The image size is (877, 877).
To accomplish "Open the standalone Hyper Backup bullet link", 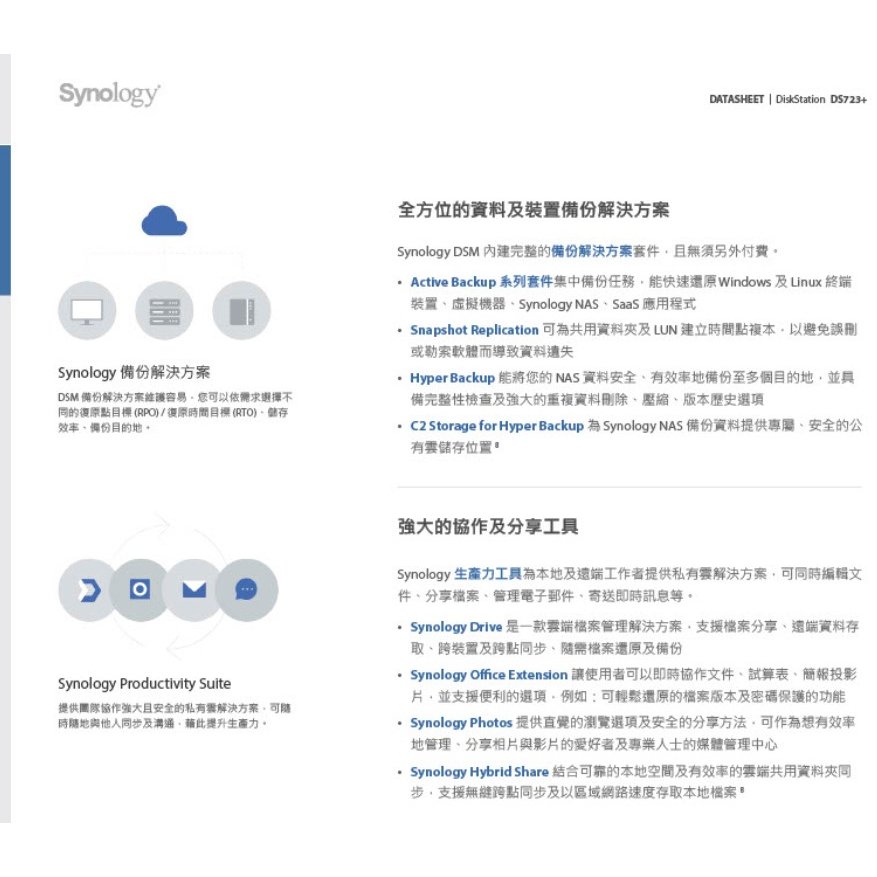I will click(452, 378).
